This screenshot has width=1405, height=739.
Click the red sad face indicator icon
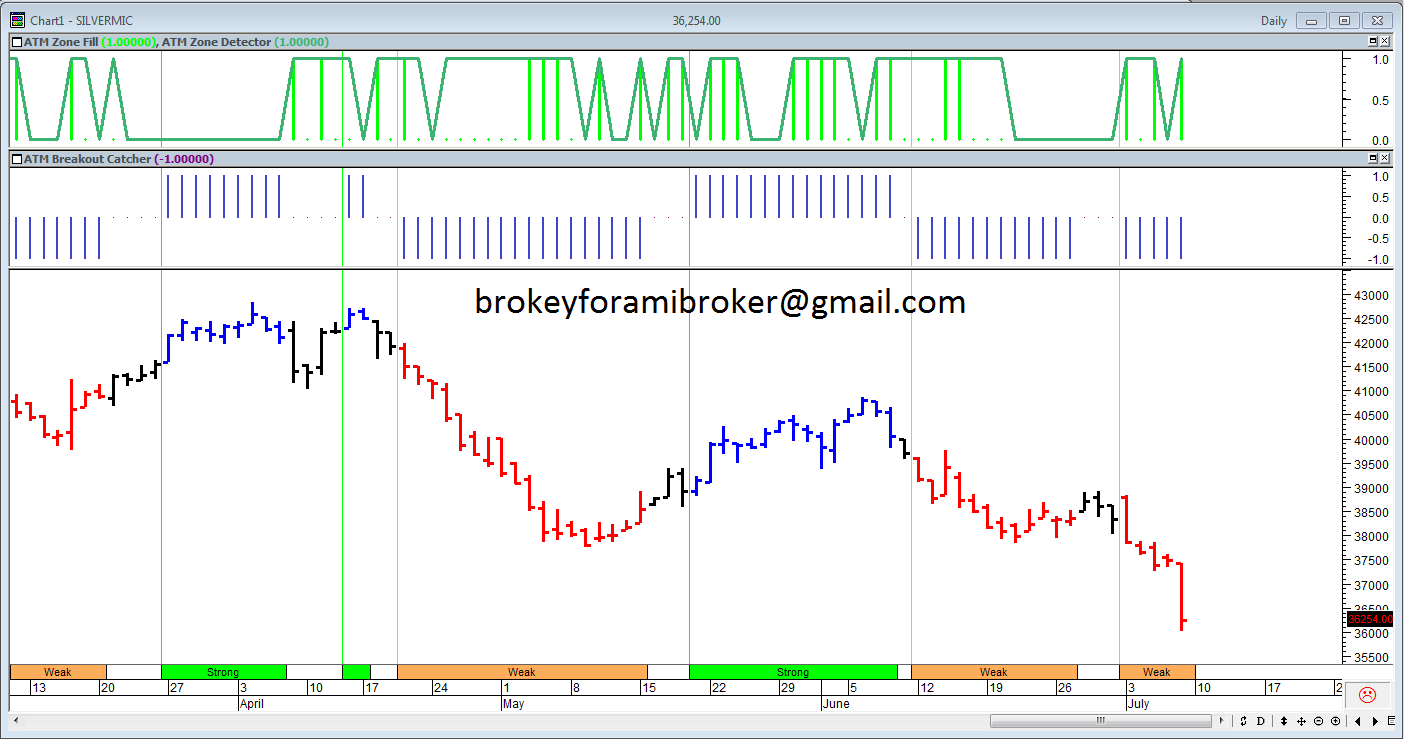(1367, 695)
